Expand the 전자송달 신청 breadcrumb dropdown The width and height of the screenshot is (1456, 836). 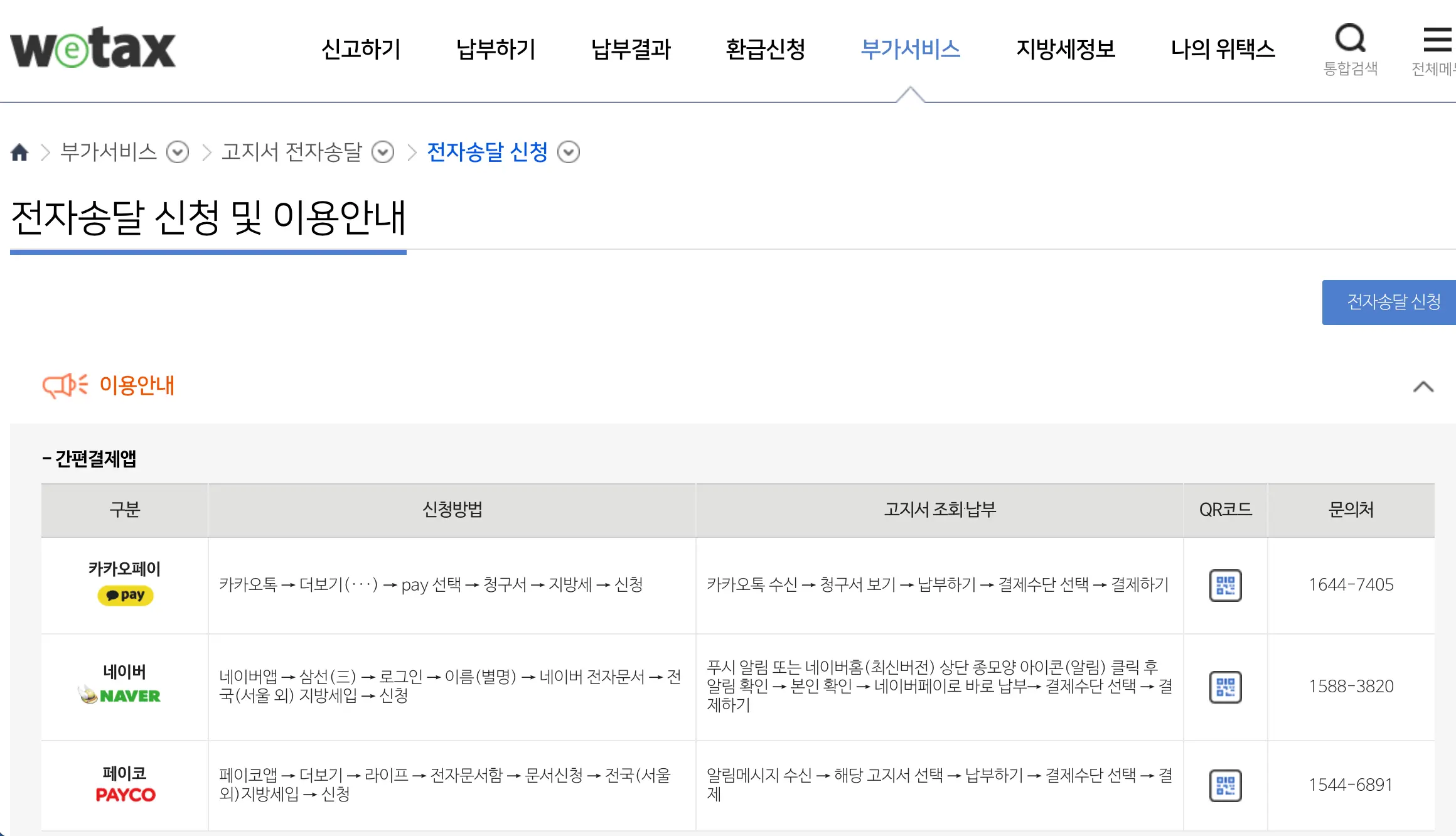[x=569, y=152]
